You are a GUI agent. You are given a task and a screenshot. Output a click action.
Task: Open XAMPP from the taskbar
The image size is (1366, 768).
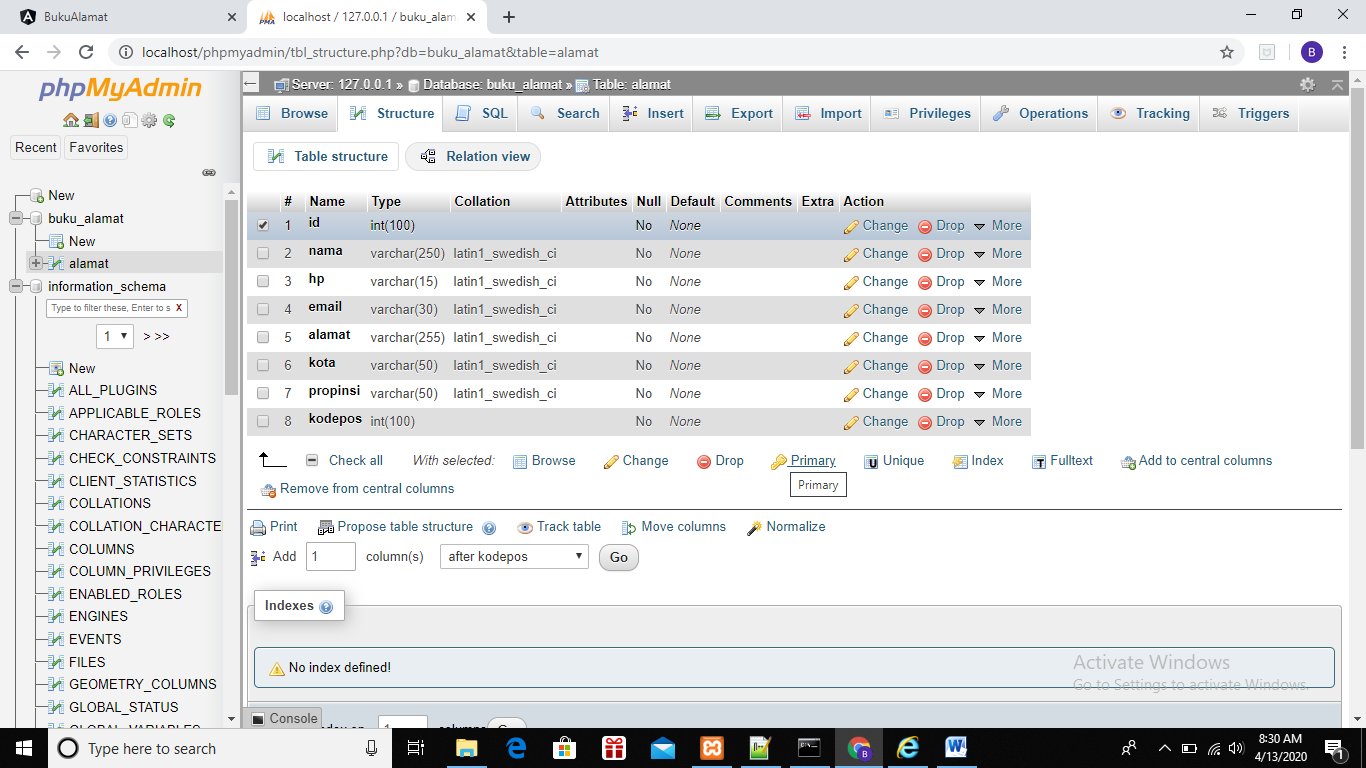pyautogui.click(x=712, y=748)
